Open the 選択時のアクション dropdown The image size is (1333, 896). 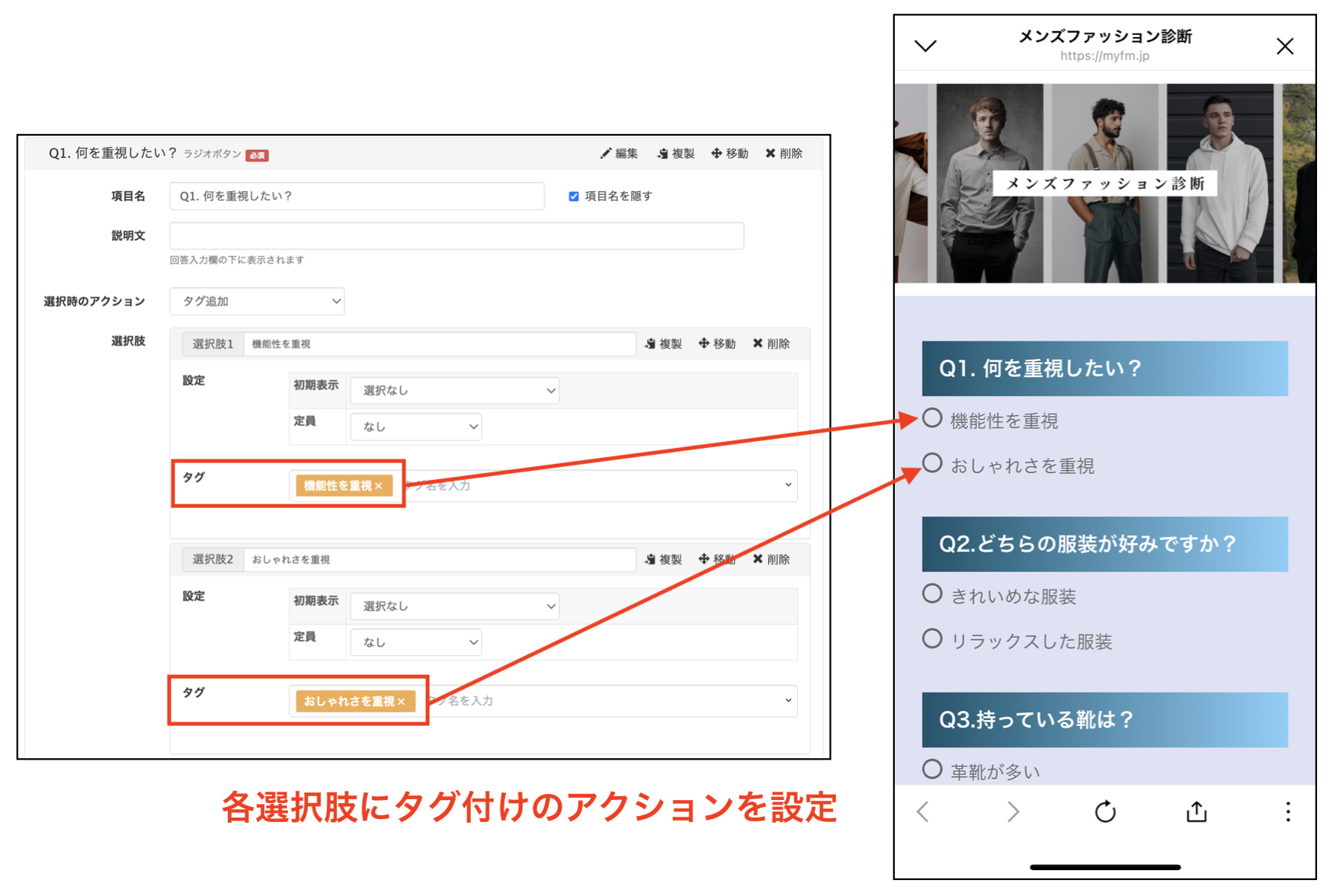tap(257, 301)
